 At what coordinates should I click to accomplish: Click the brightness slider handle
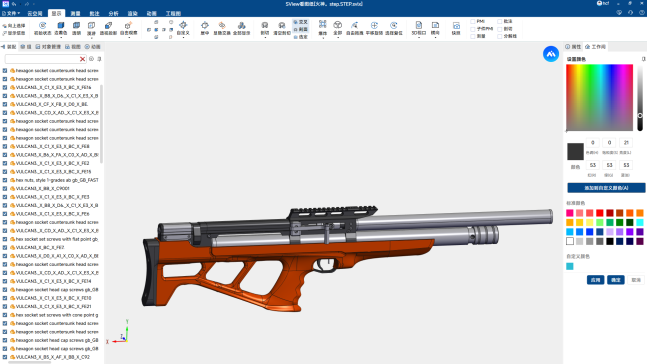640,116
